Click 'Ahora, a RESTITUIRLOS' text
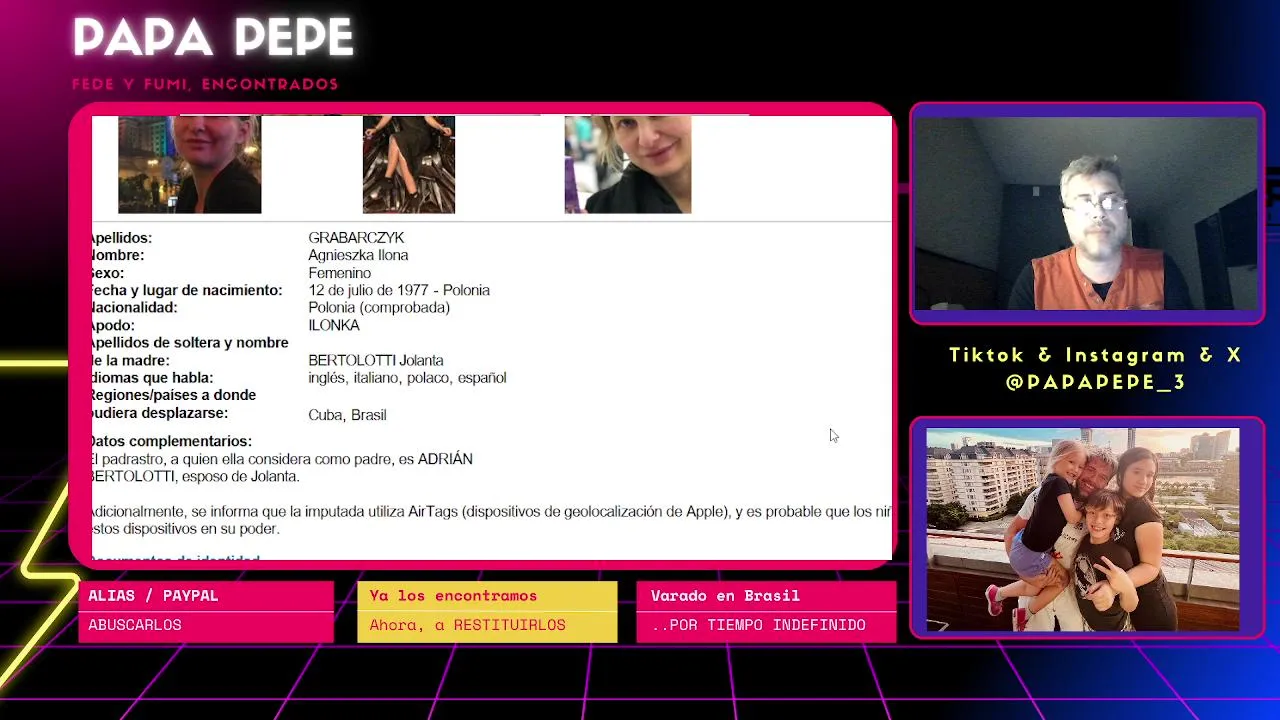 tap(467, 625)
